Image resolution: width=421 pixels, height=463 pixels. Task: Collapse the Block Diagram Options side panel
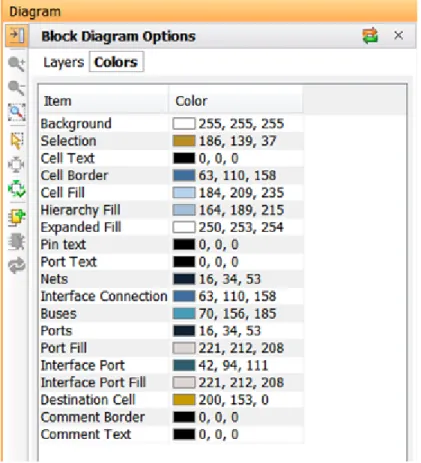16,35
